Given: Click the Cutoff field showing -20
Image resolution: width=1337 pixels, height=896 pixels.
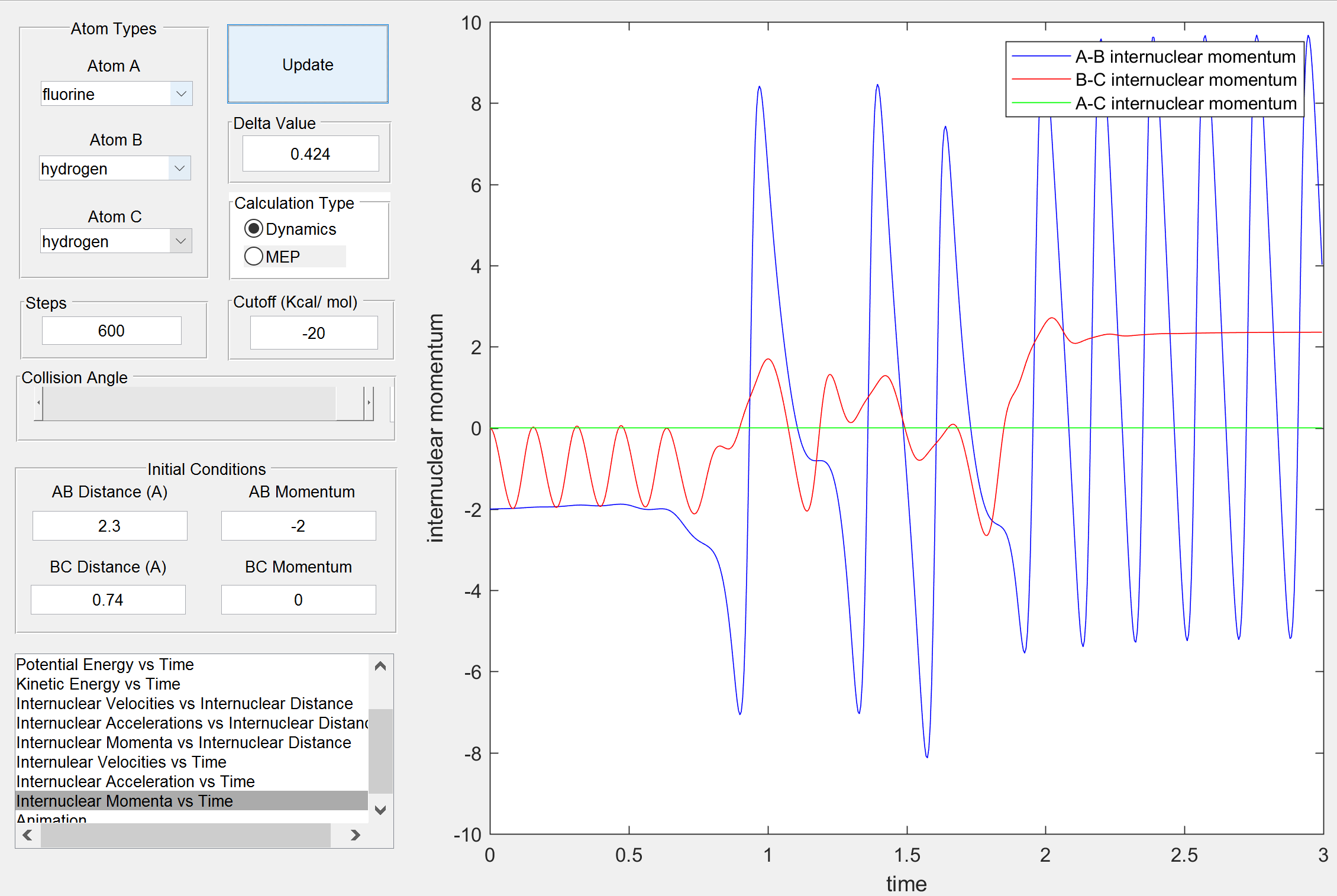Looking at the screenshot, I should tap(314, 333).
